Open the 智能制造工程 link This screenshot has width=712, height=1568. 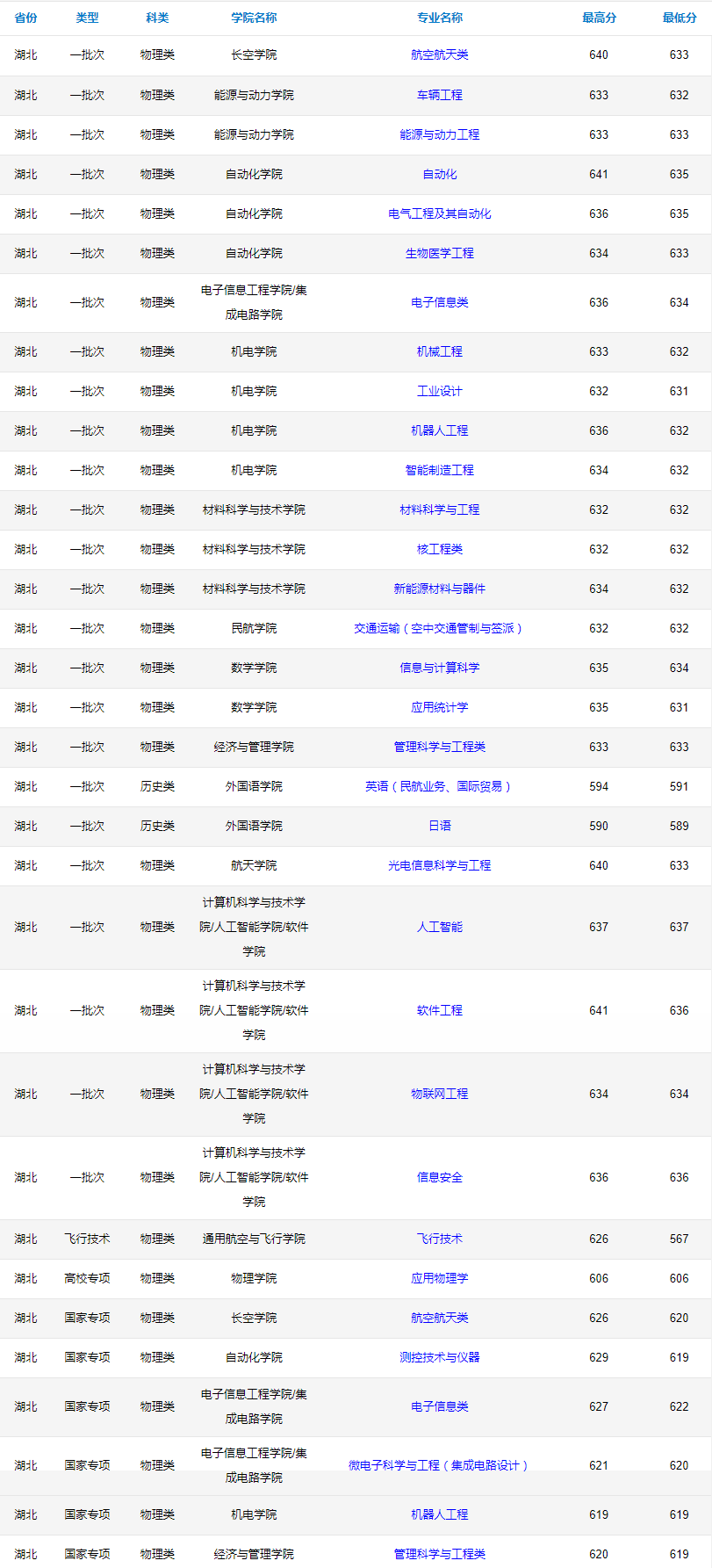coord(439,470)
